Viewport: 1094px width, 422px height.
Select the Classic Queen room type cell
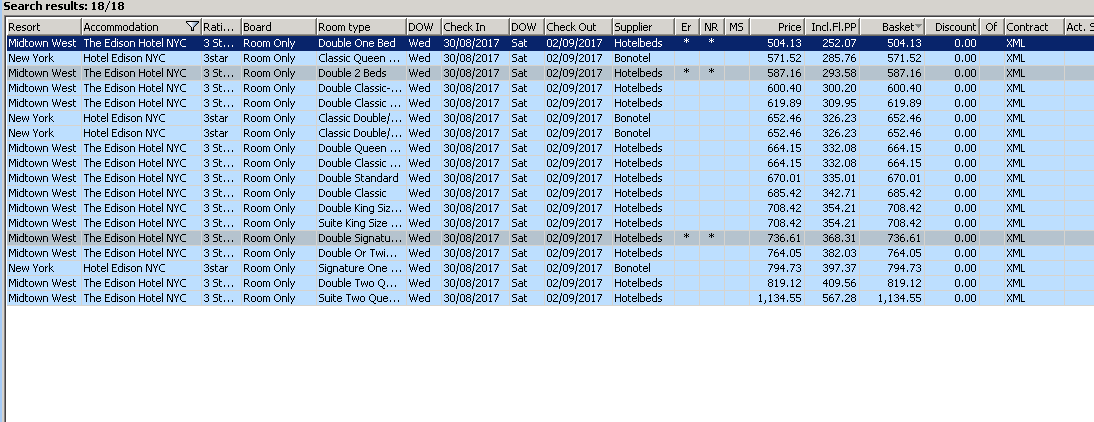point(361,58)
